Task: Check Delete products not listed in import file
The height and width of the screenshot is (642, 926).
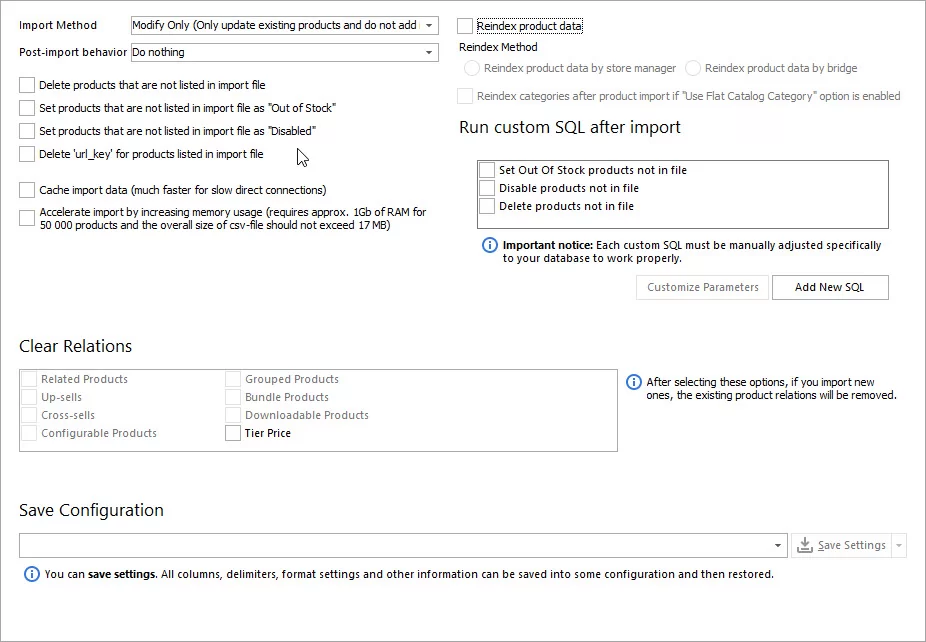Action: point(27,85)
